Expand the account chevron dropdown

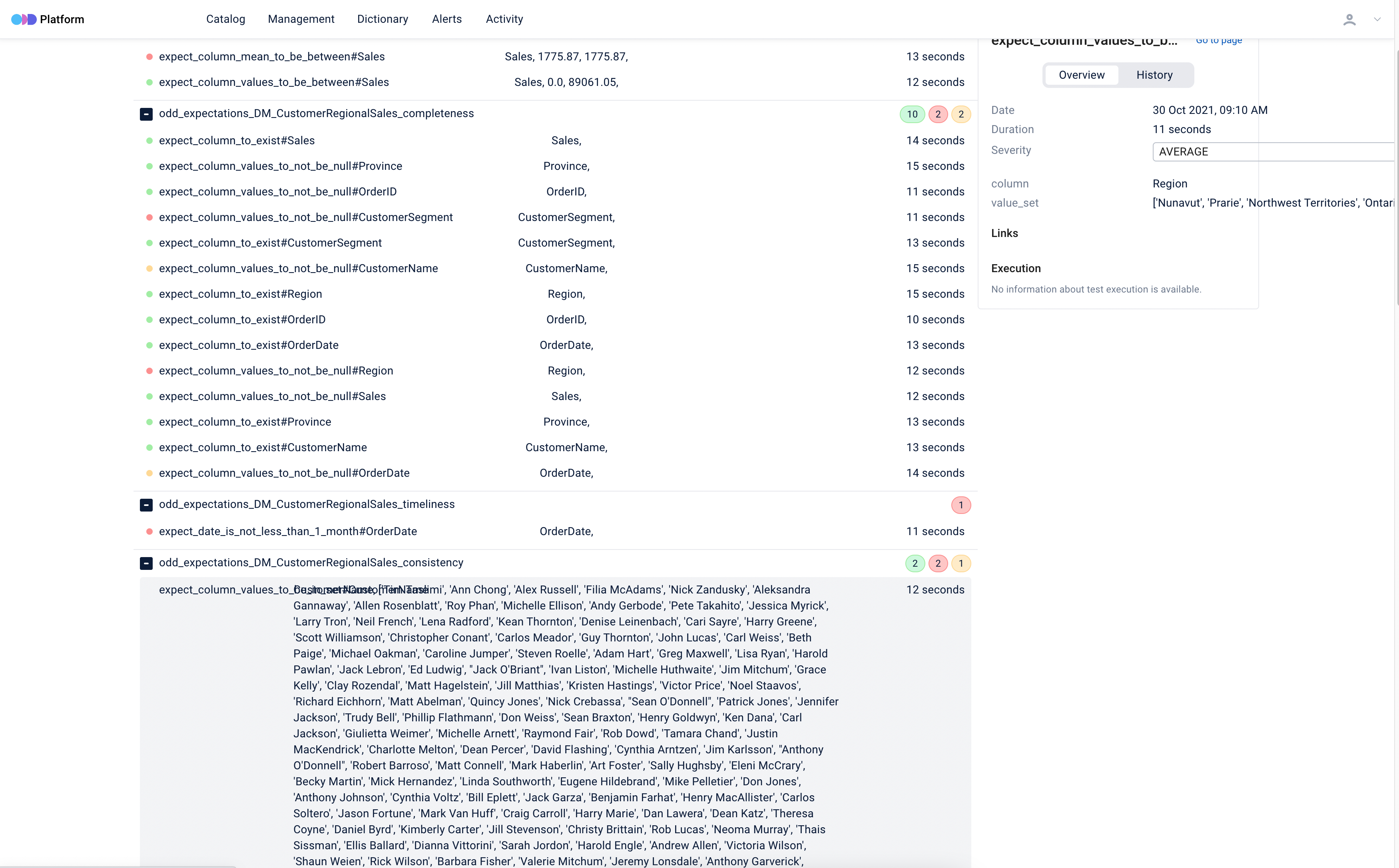click(1377, 20)
